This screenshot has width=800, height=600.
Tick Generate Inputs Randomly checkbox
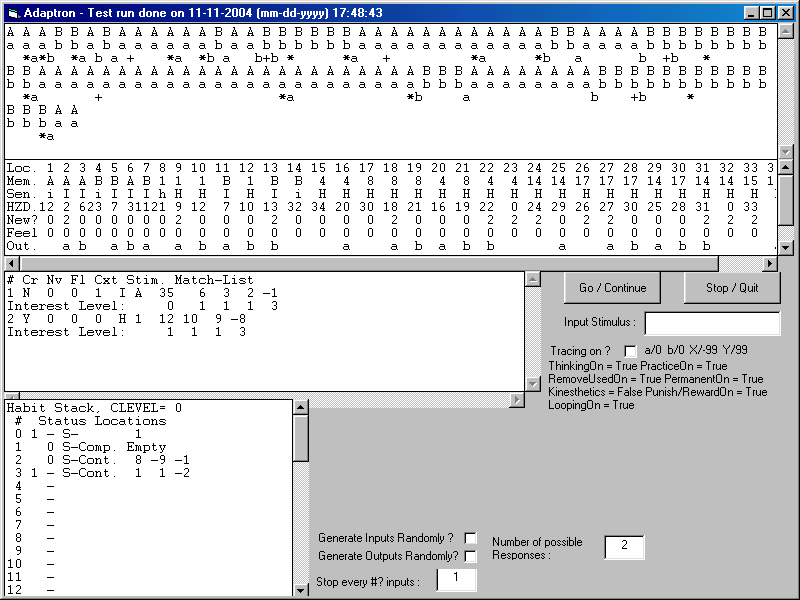(x=470, y=538)
